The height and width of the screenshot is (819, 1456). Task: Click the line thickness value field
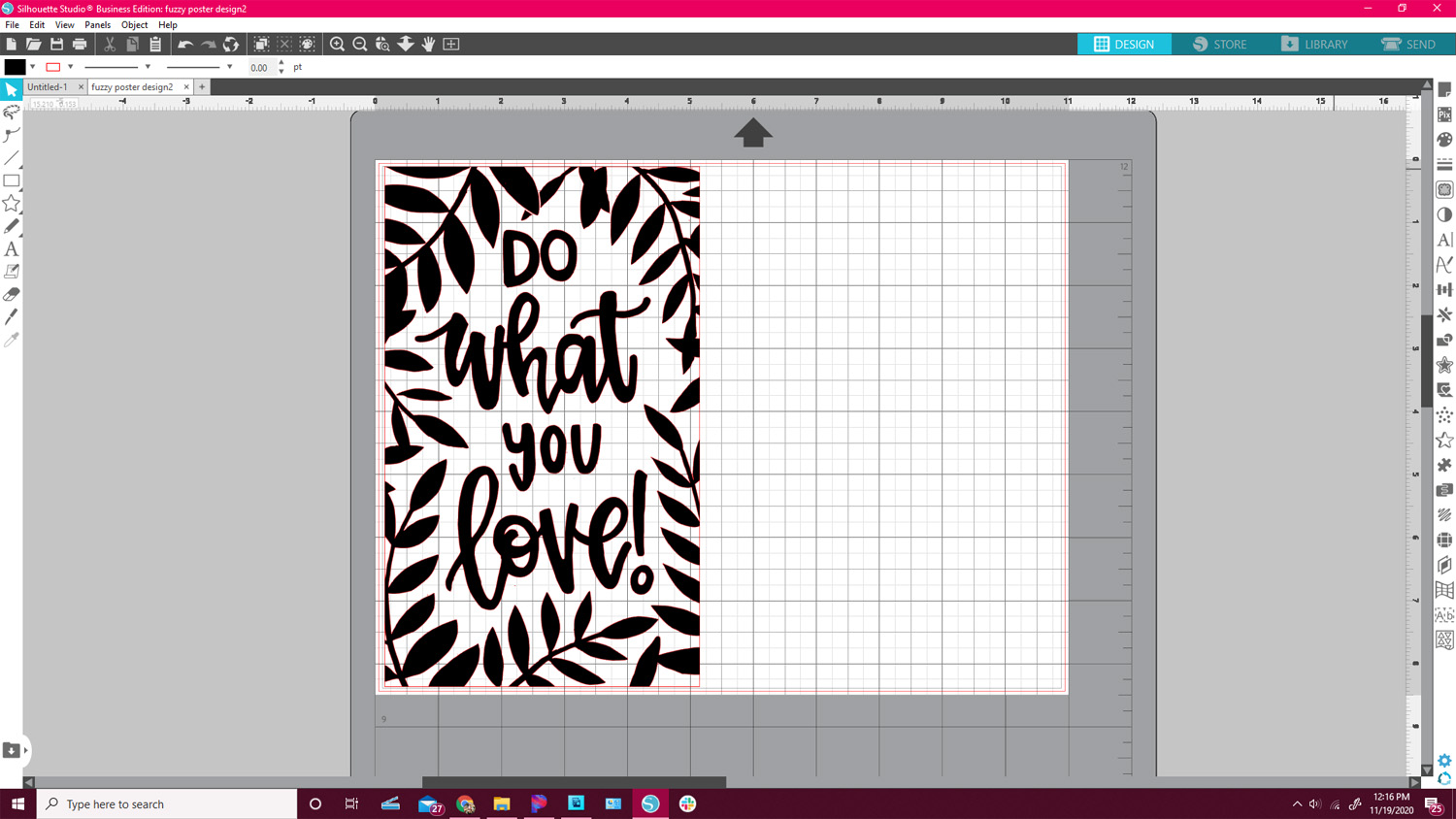(261, 67)
